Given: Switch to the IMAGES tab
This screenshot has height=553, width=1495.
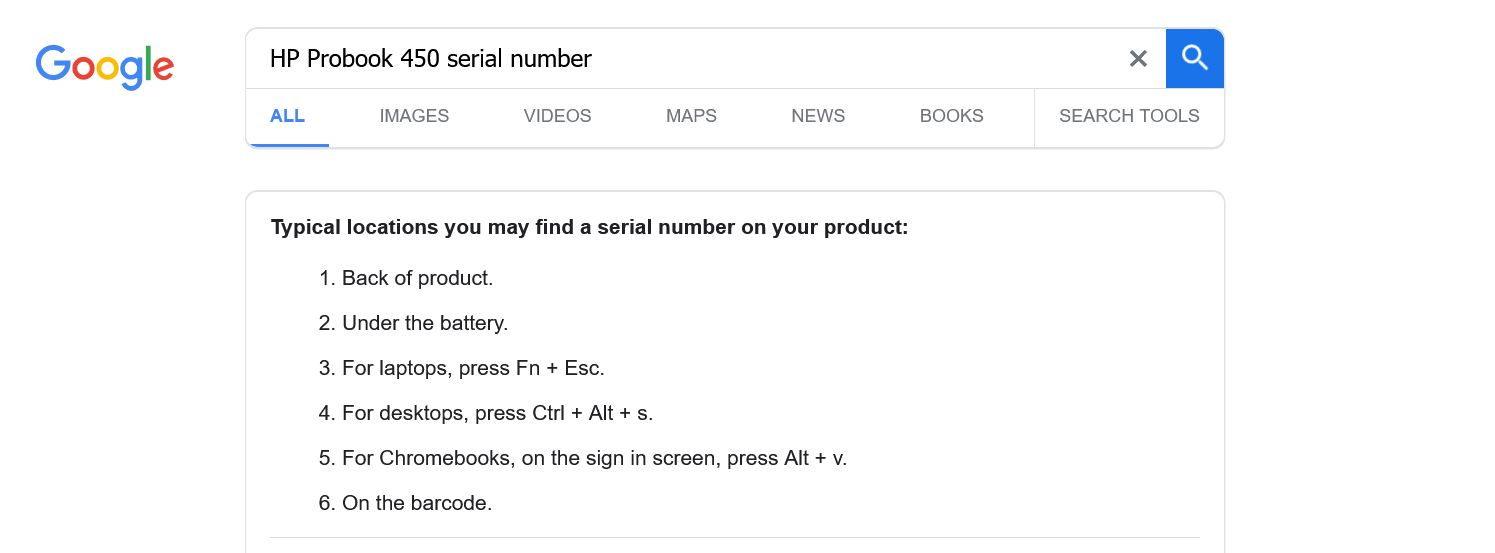Looking at the screenshot, I should (x=414, y=116).
